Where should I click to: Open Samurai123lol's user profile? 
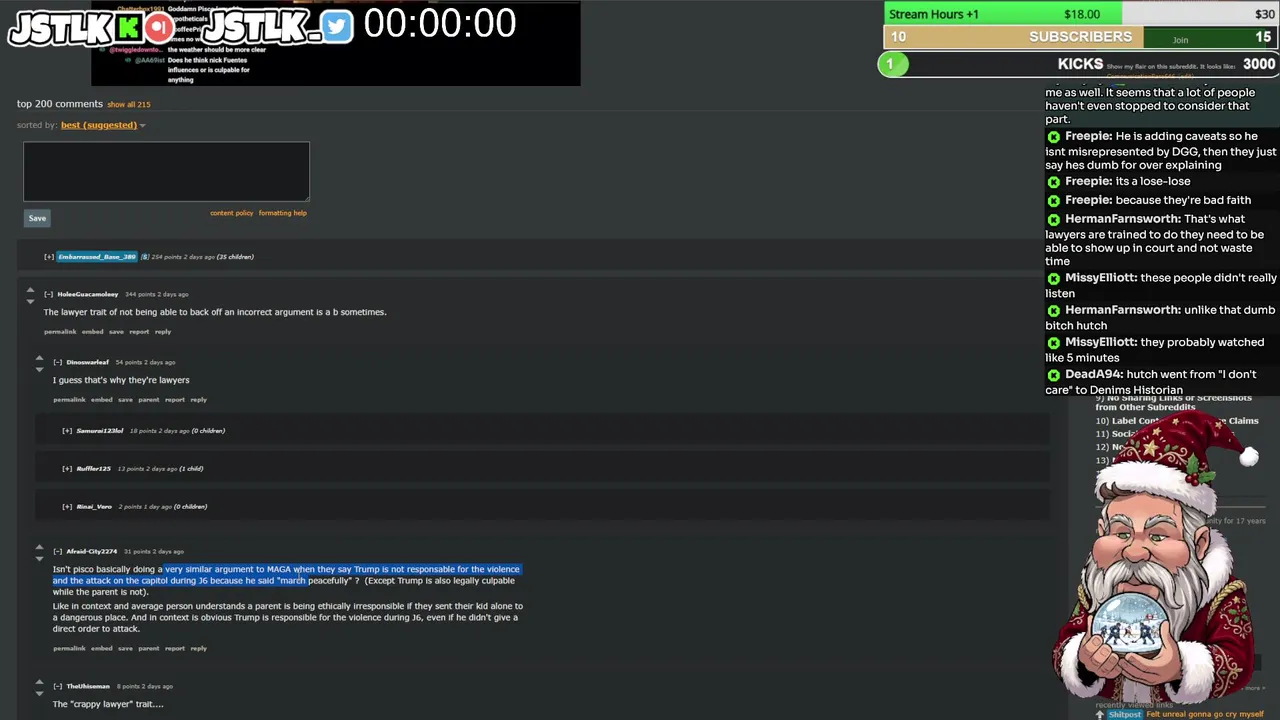pos(100,431)
